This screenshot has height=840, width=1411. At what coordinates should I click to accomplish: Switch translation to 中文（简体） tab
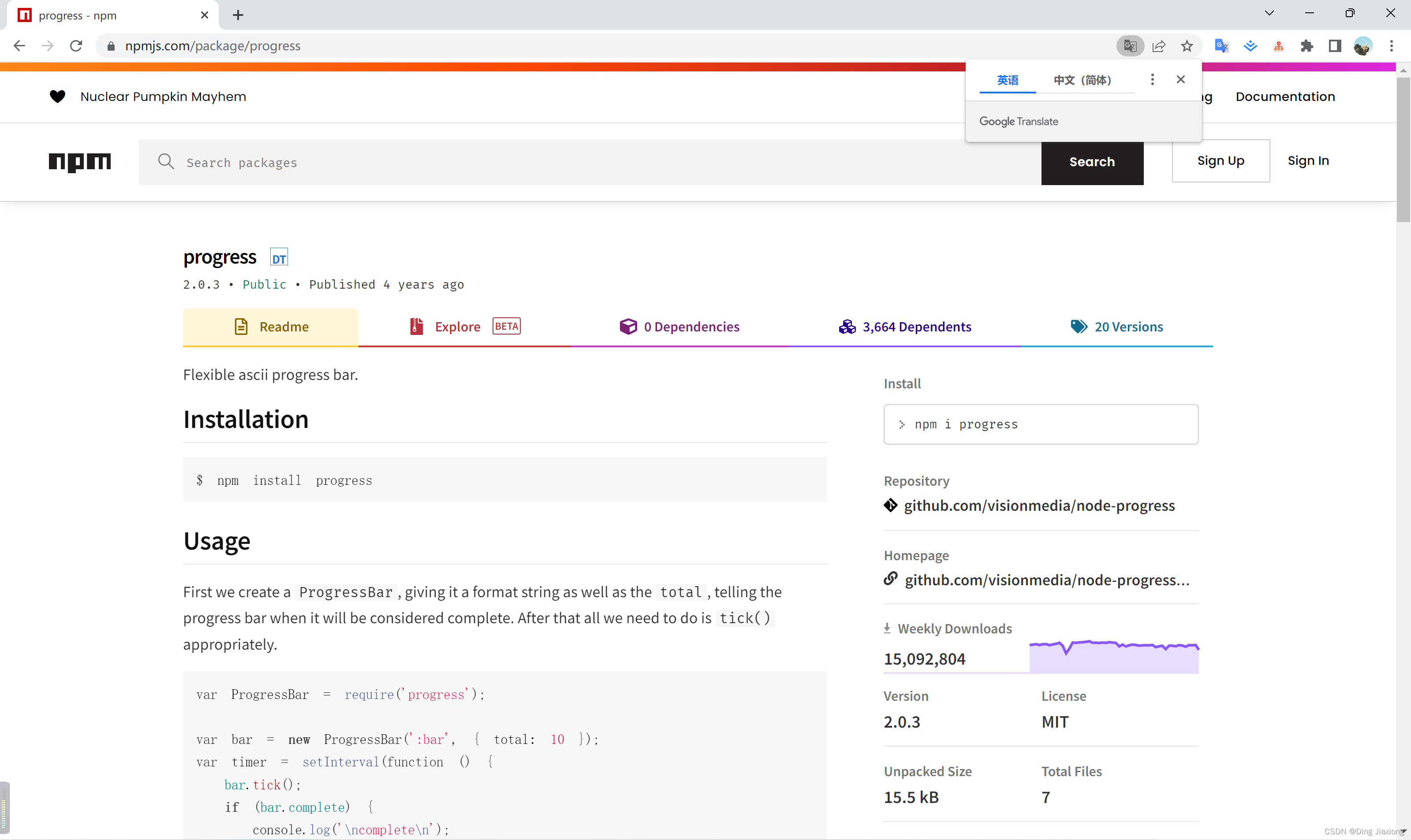[x=1082, y=80]
